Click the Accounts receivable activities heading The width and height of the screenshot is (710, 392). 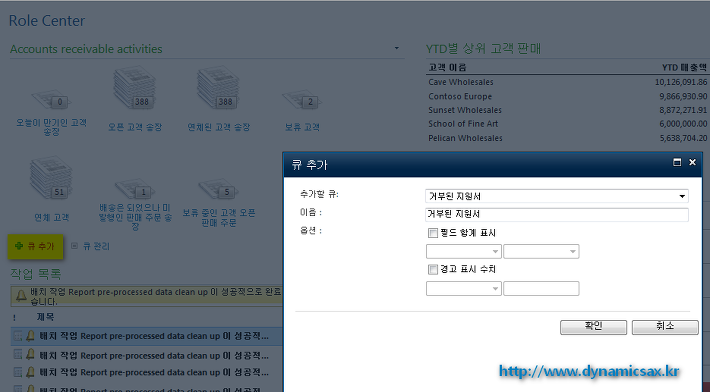coord(86,49)
